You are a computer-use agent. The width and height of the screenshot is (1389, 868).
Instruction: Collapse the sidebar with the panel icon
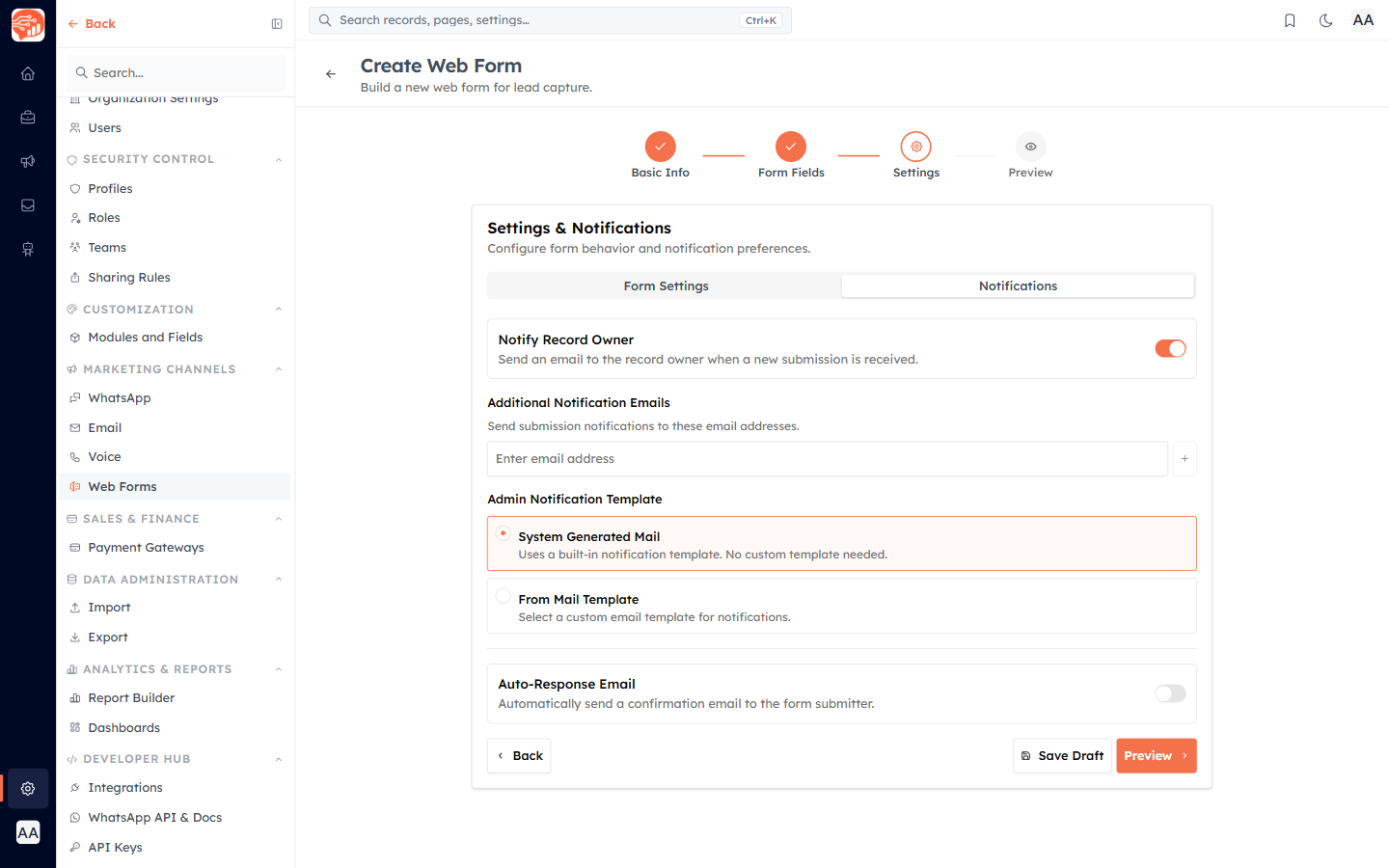click(277, 24)
